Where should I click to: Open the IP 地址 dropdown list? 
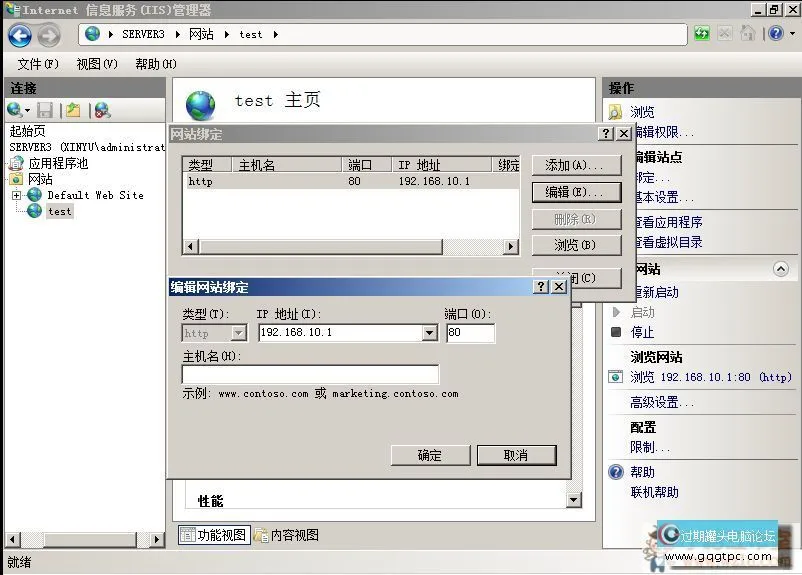(430, 333)
